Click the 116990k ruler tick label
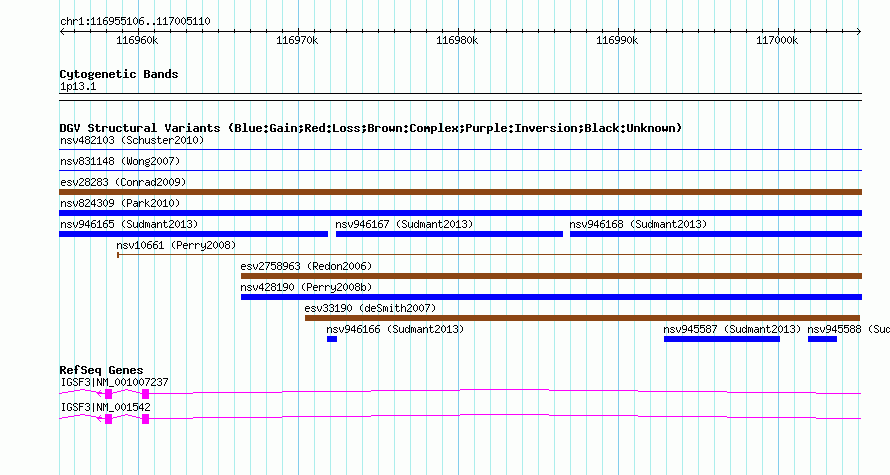Image resolution: width=890 pixels, height=475 pixels. coord(617,40)
